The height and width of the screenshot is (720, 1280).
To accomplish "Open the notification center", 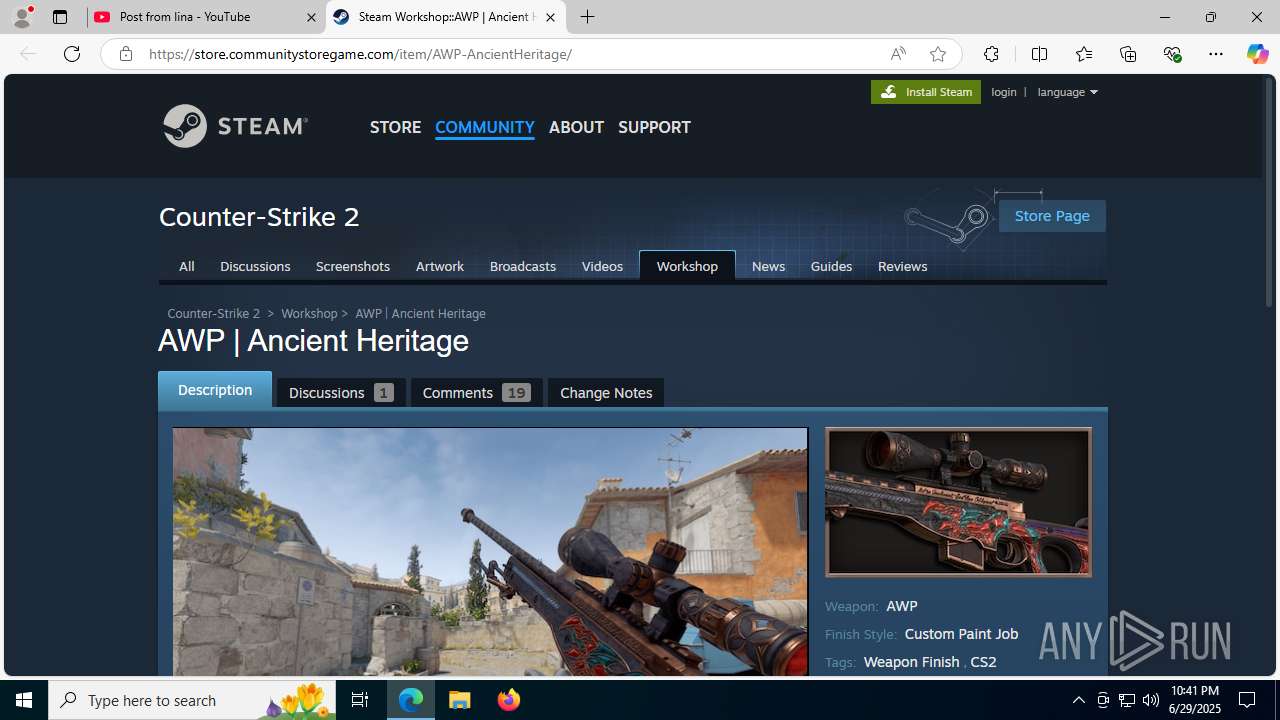I will point(1247,700).
